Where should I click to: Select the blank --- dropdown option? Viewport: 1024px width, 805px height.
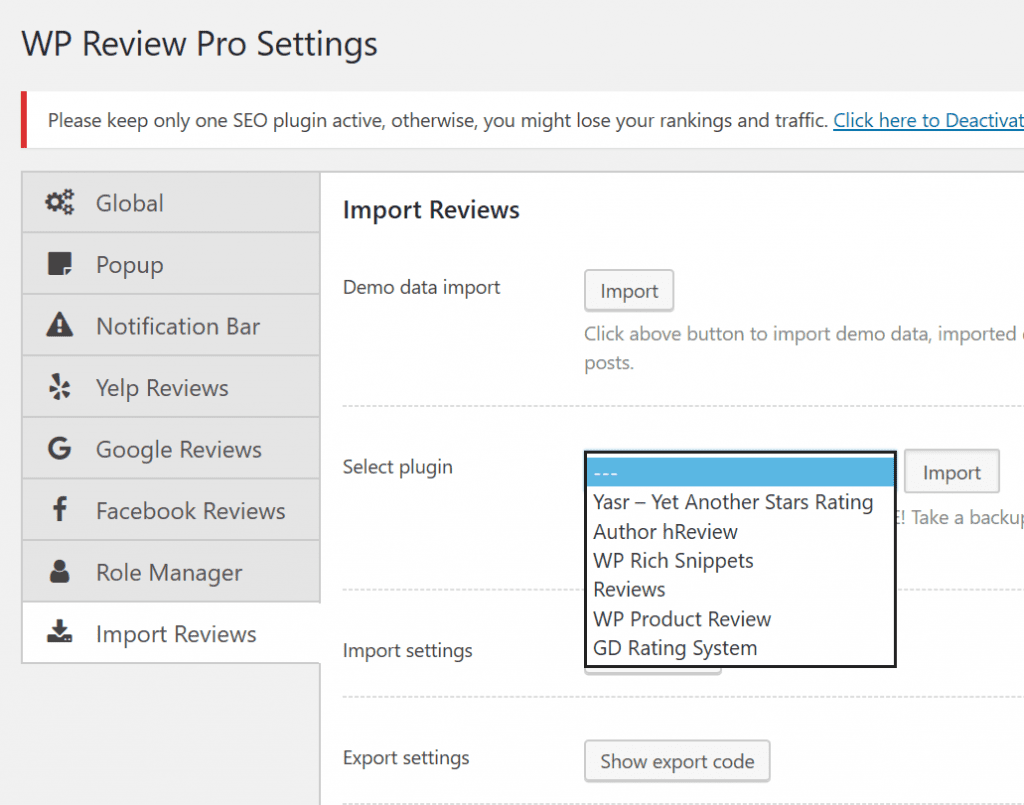click(x=740, y=473)
